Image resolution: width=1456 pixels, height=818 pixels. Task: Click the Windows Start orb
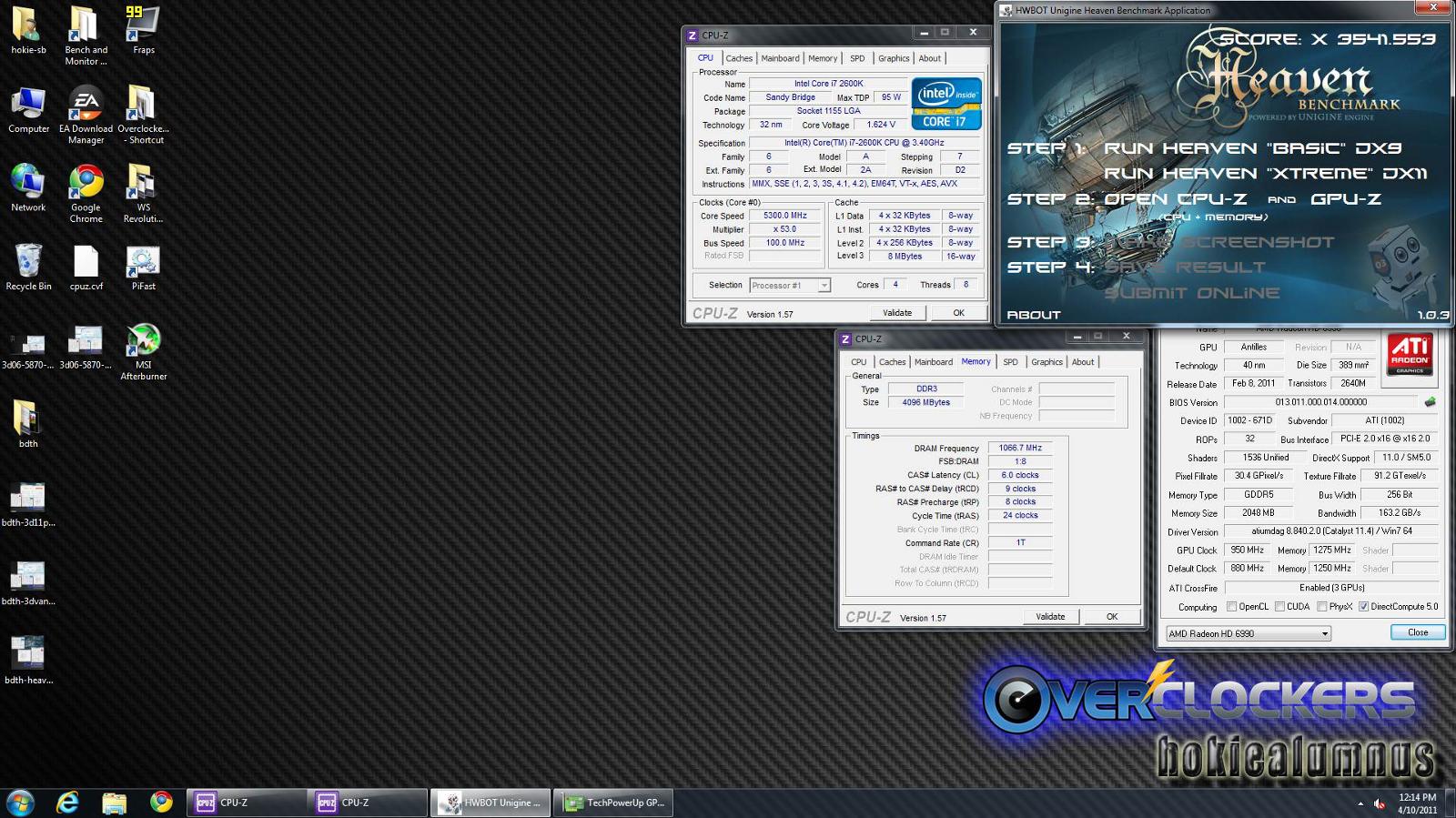(20, 803)
